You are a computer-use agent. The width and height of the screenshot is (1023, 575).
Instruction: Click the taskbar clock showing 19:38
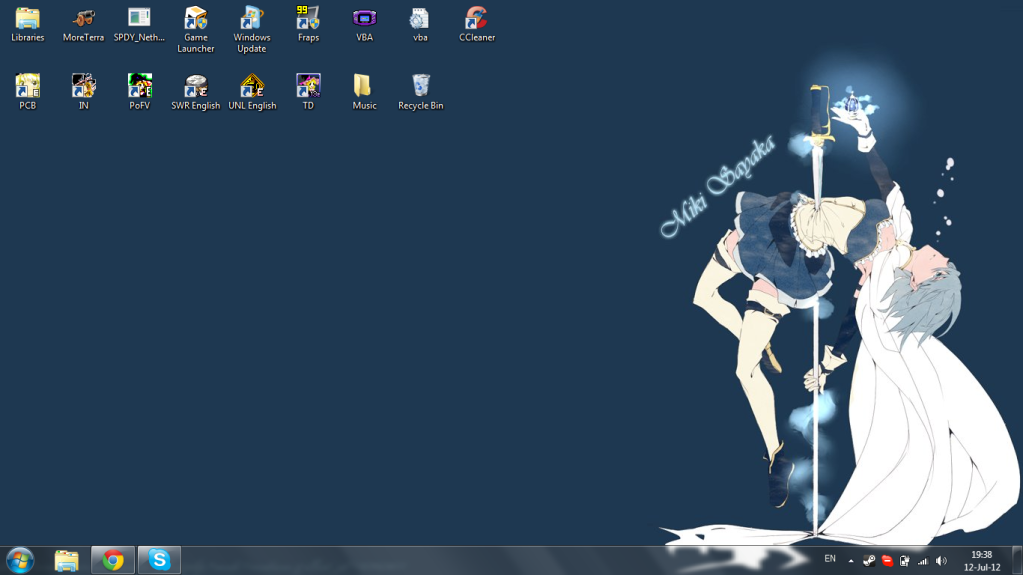tap(981, 561)
